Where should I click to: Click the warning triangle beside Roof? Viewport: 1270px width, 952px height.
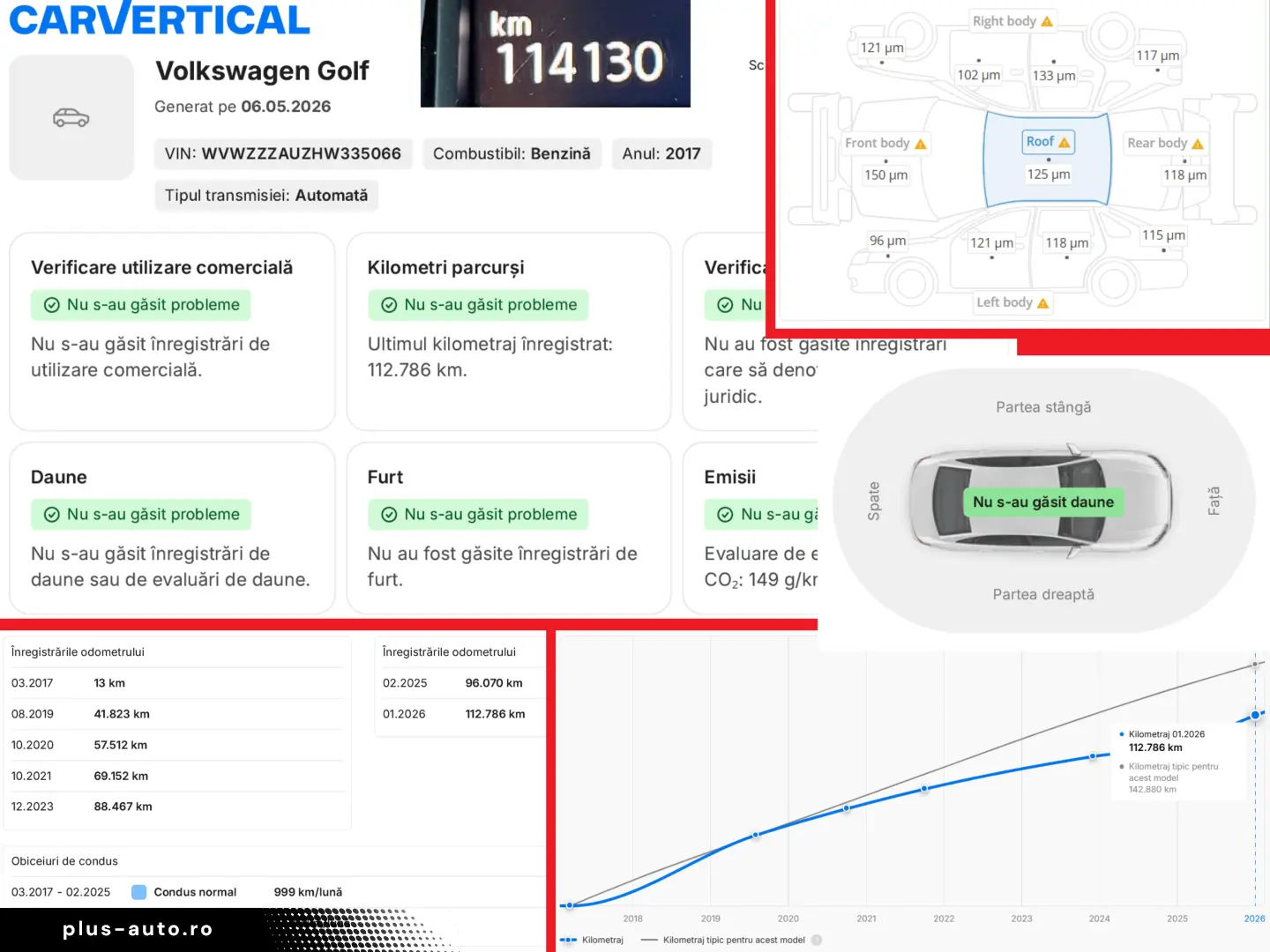pos(1065,142)
